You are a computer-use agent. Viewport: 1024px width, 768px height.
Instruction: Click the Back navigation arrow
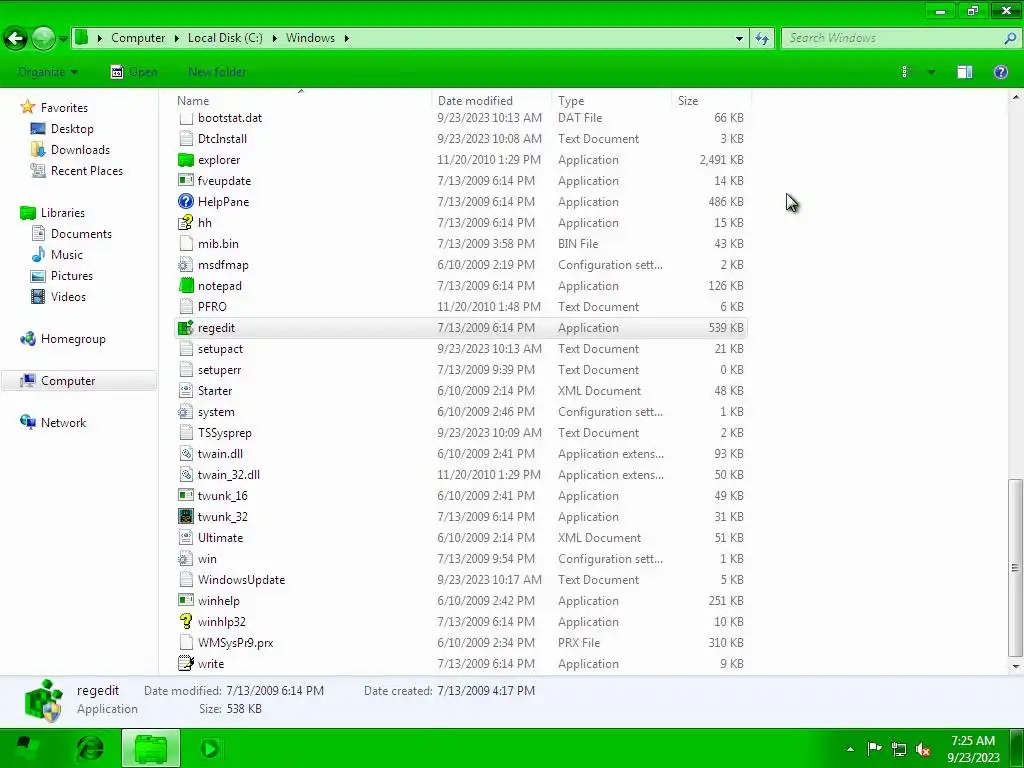click(x=16, y=39)
